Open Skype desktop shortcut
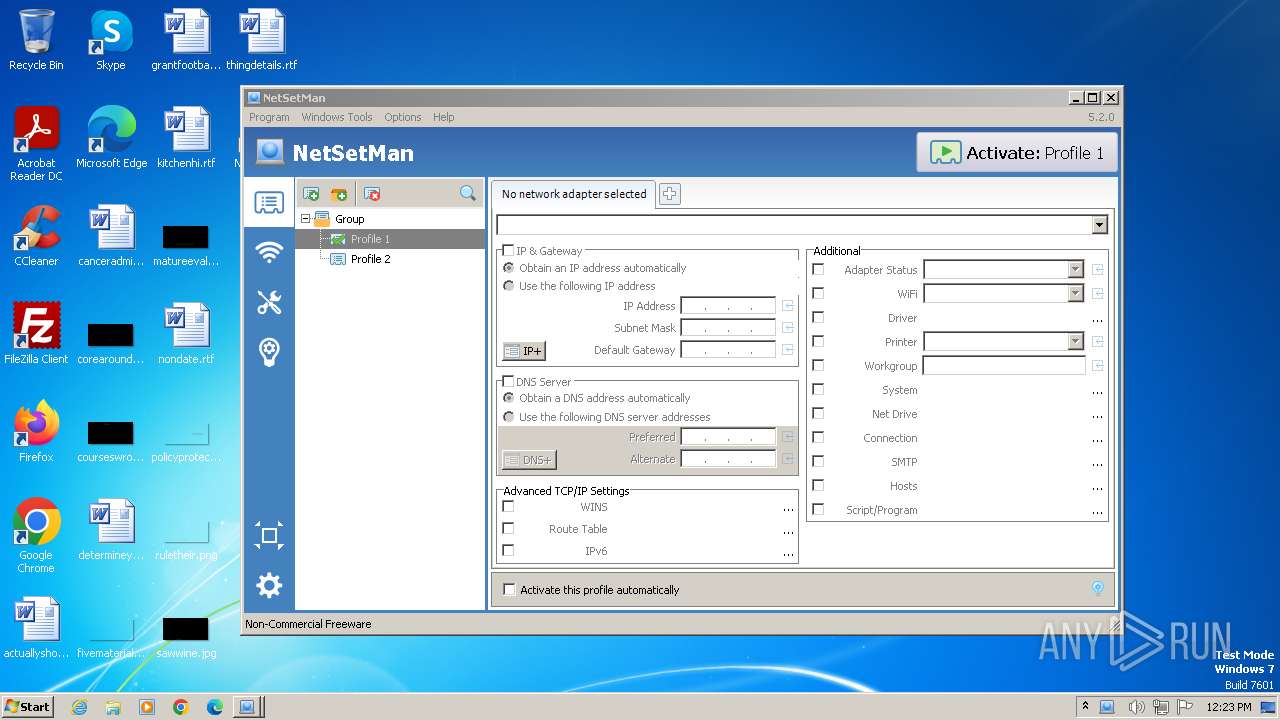The width and height of the screenshot is (1280, 720). click(x=110, y=41)
